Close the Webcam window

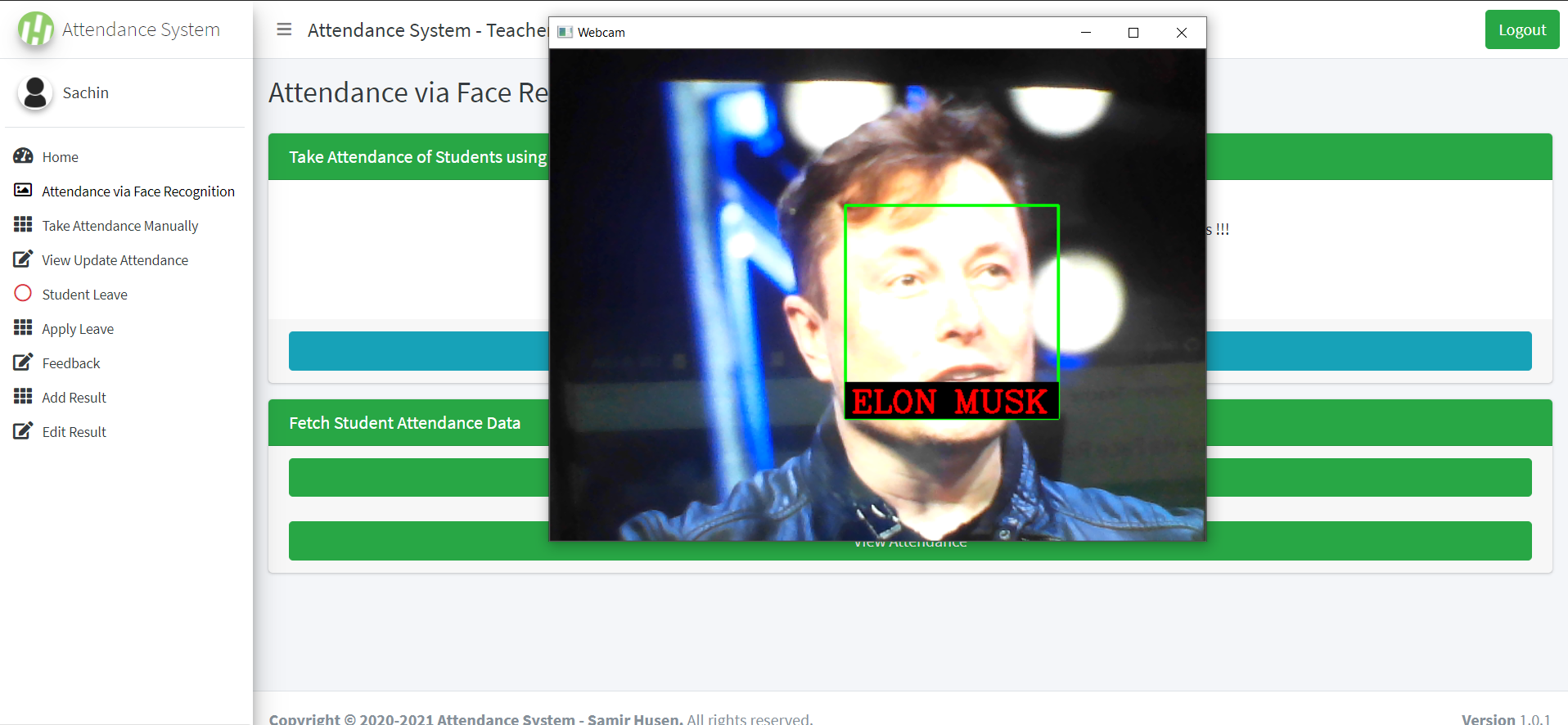click(1182, 32)
